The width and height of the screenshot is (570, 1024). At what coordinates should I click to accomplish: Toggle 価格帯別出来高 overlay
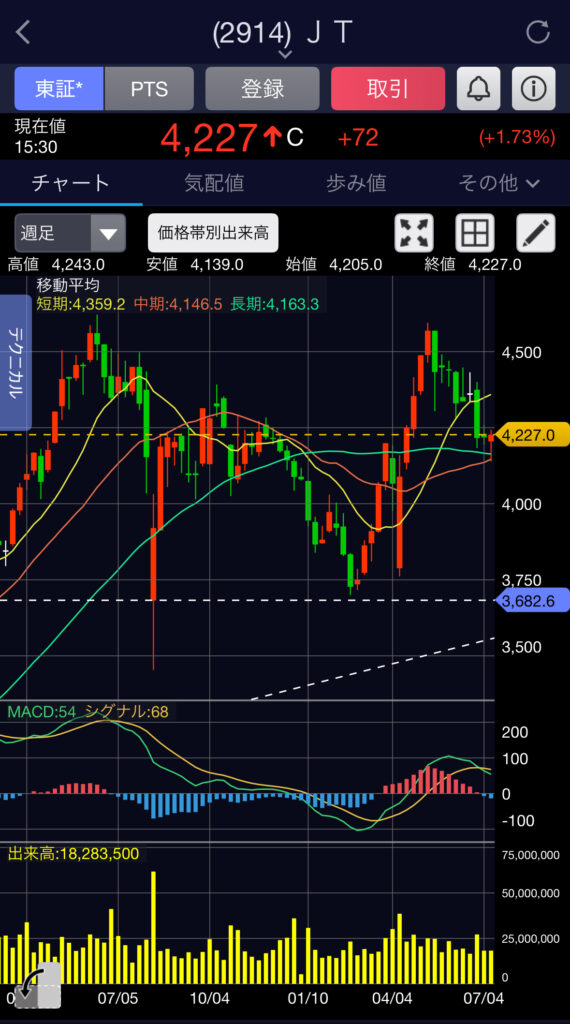click(x=213, y=233)
